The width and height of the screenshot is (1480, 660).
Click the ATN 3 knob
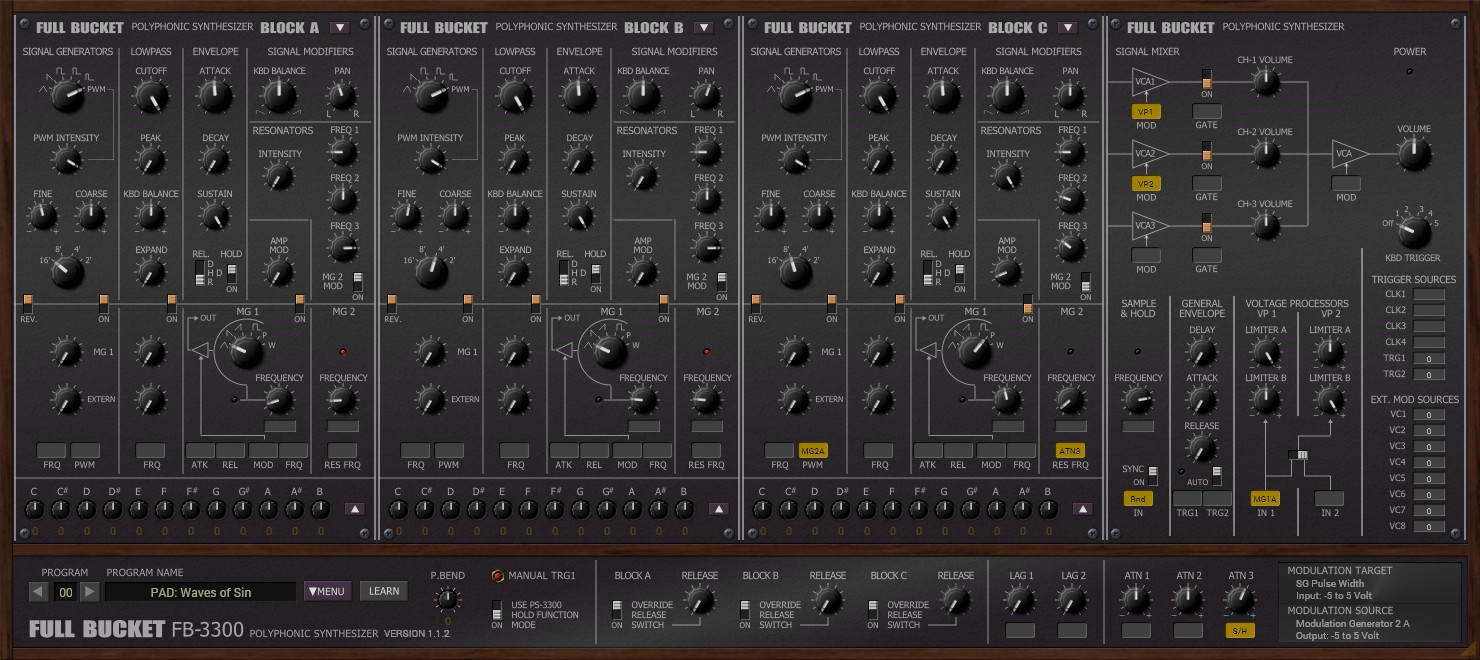1240,600
